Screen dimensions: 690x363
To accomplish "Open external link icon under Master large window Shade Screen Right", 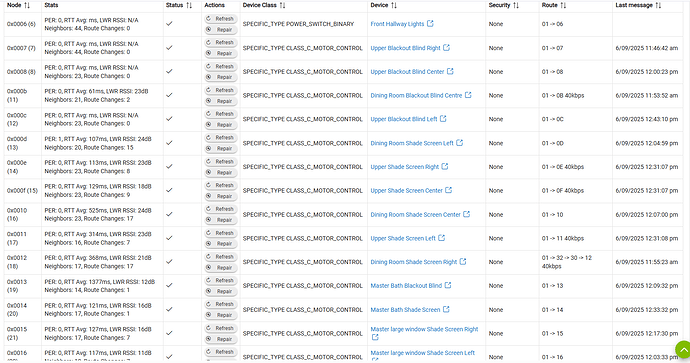I will pyautogui.click(x=375, y=337).
